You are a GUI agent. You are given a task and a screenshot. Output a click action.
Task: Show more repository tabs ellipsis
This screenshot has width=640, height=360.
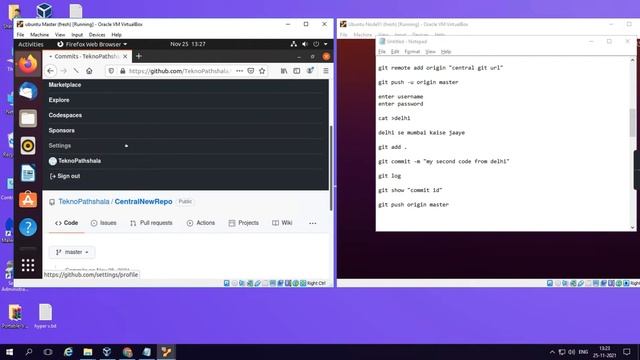point(313,223)
